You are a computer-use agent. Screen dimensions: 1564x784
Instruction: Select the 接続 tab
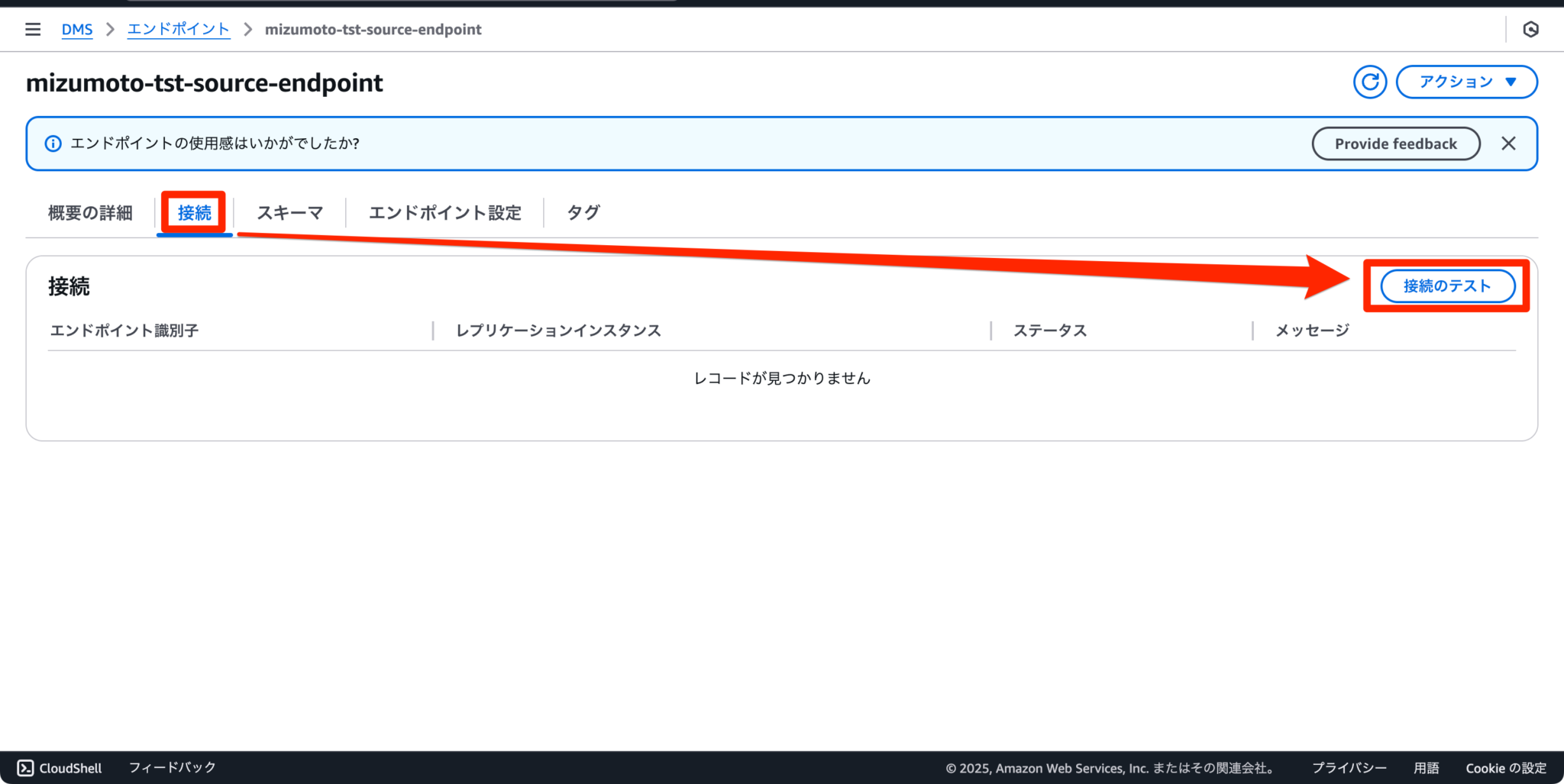point(194,213)
